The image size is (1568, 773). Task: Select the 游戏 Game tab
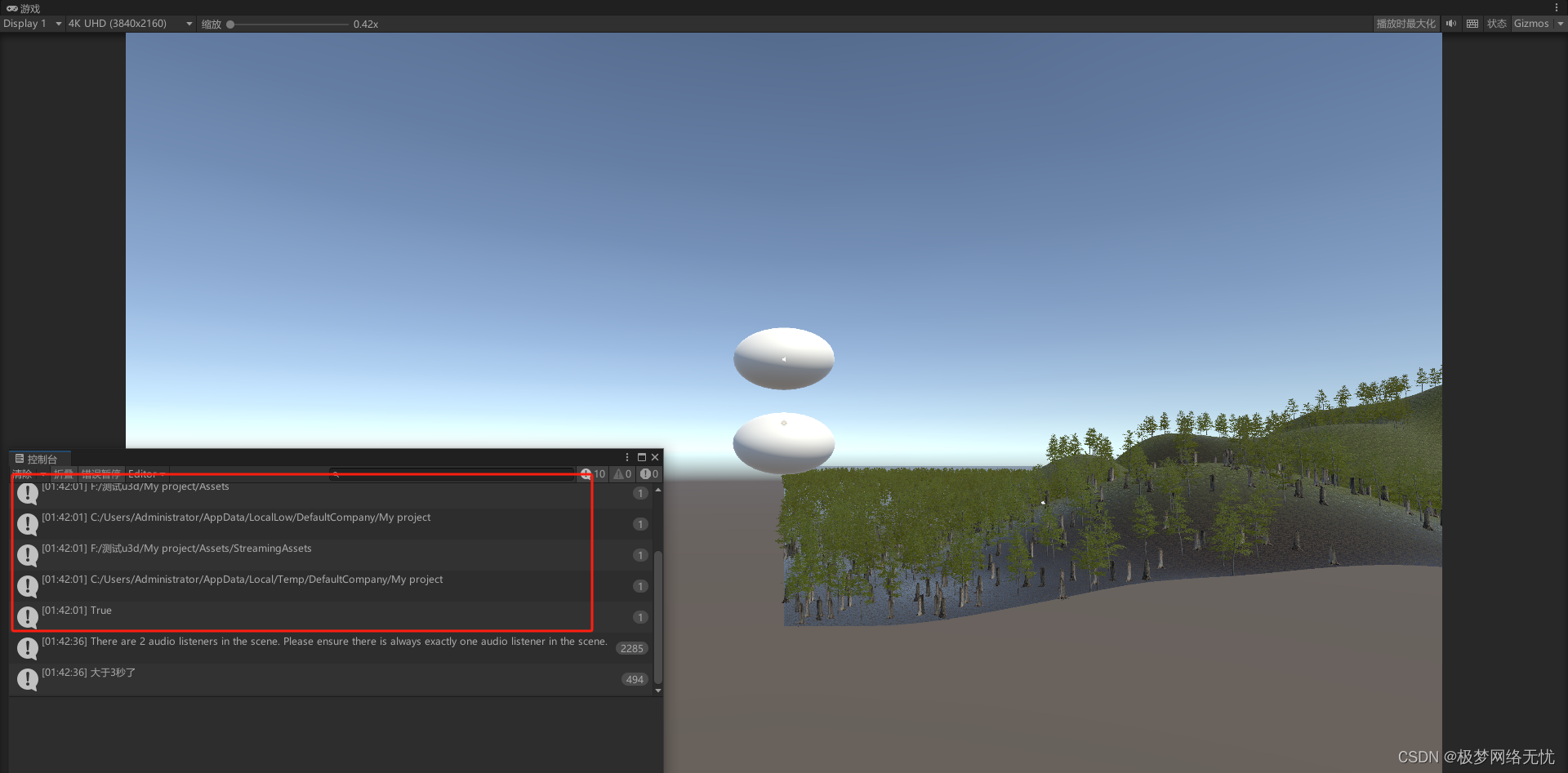(24, 8)
